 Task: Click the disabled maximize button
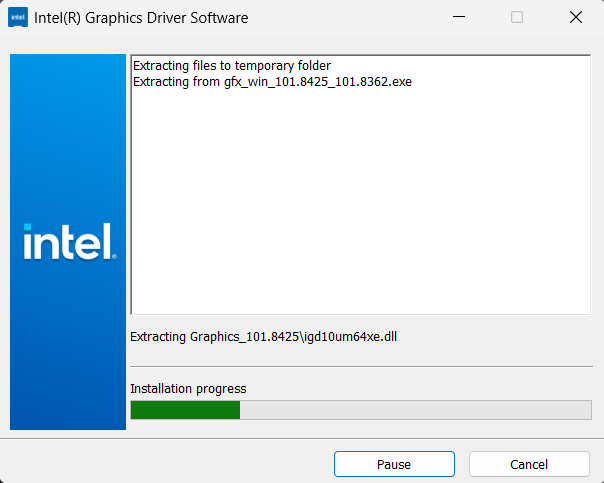[517, 17]
